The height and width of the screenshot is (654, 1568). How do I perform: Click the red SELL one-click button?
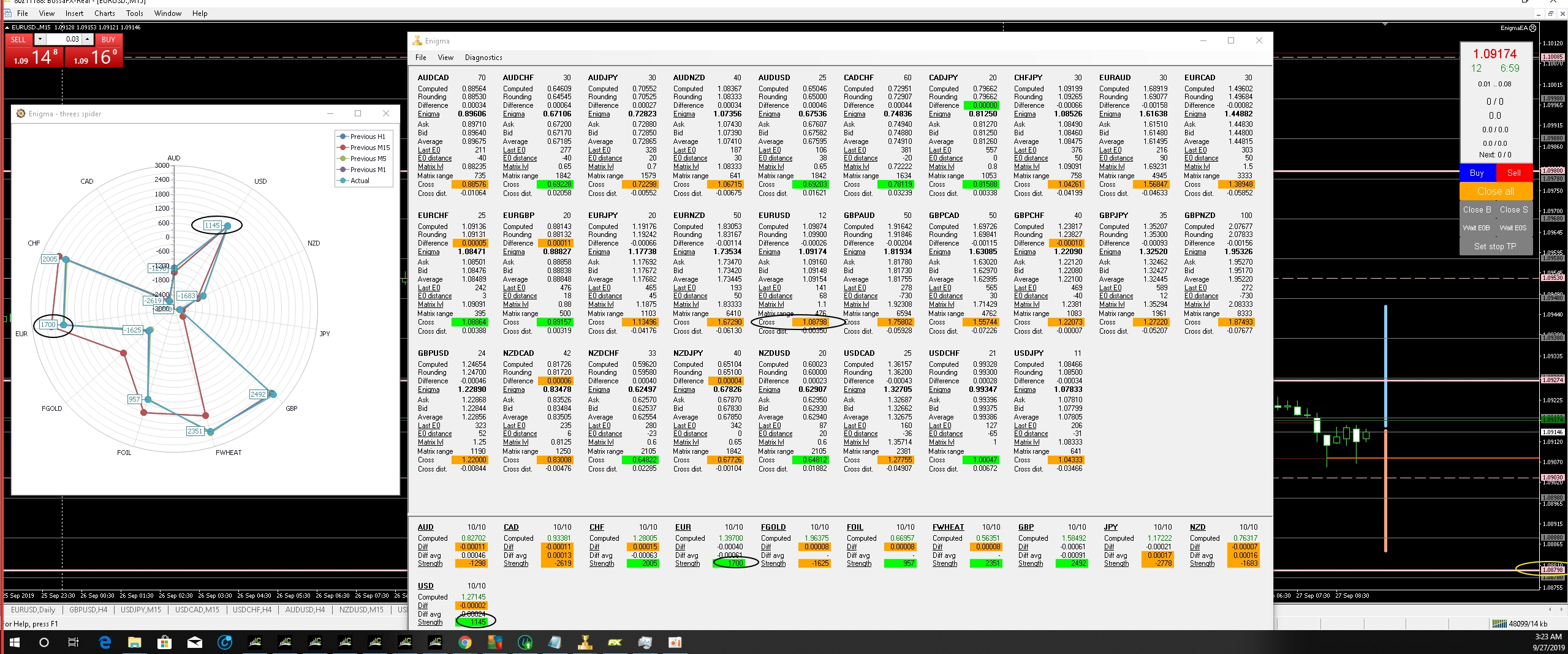[18, 39]
